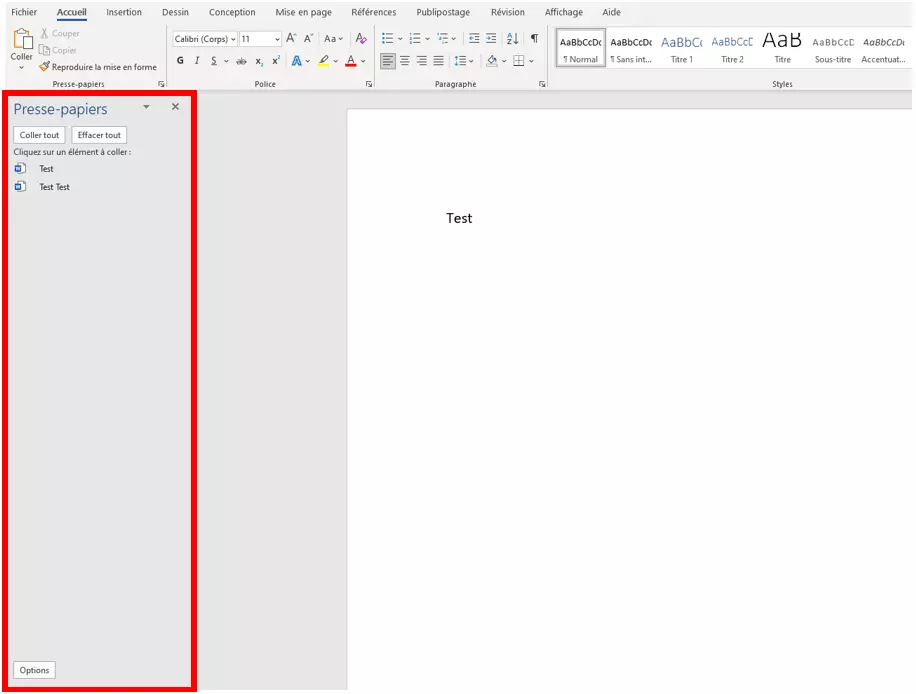
Task: Click the text effects A icon
Action: pyautogui.click(x=297, y=61)
